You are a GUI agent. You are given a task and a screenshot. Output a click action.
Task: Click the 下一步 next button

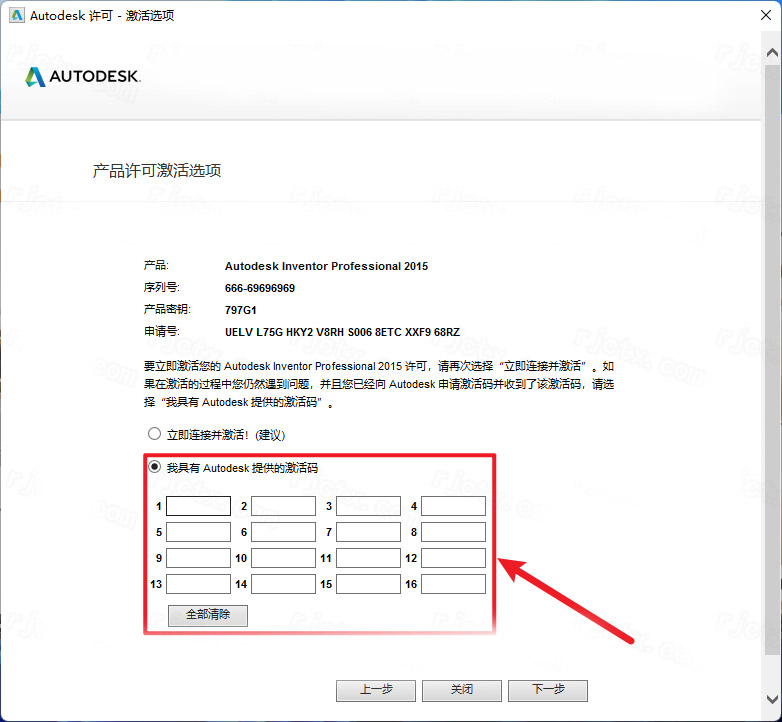pos(548,691)
